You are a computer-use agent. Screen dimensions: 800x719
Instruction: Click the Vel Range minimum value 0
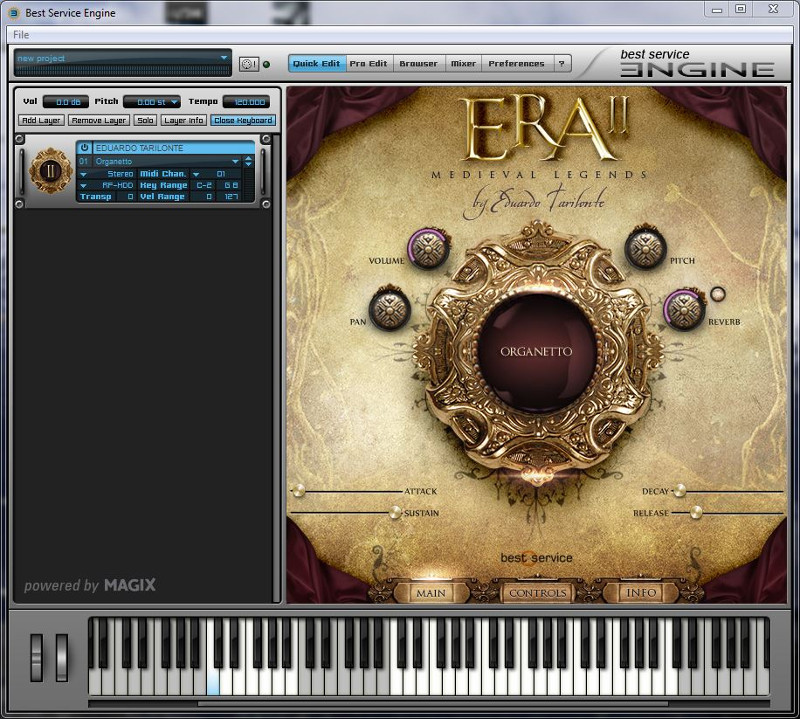206,196
